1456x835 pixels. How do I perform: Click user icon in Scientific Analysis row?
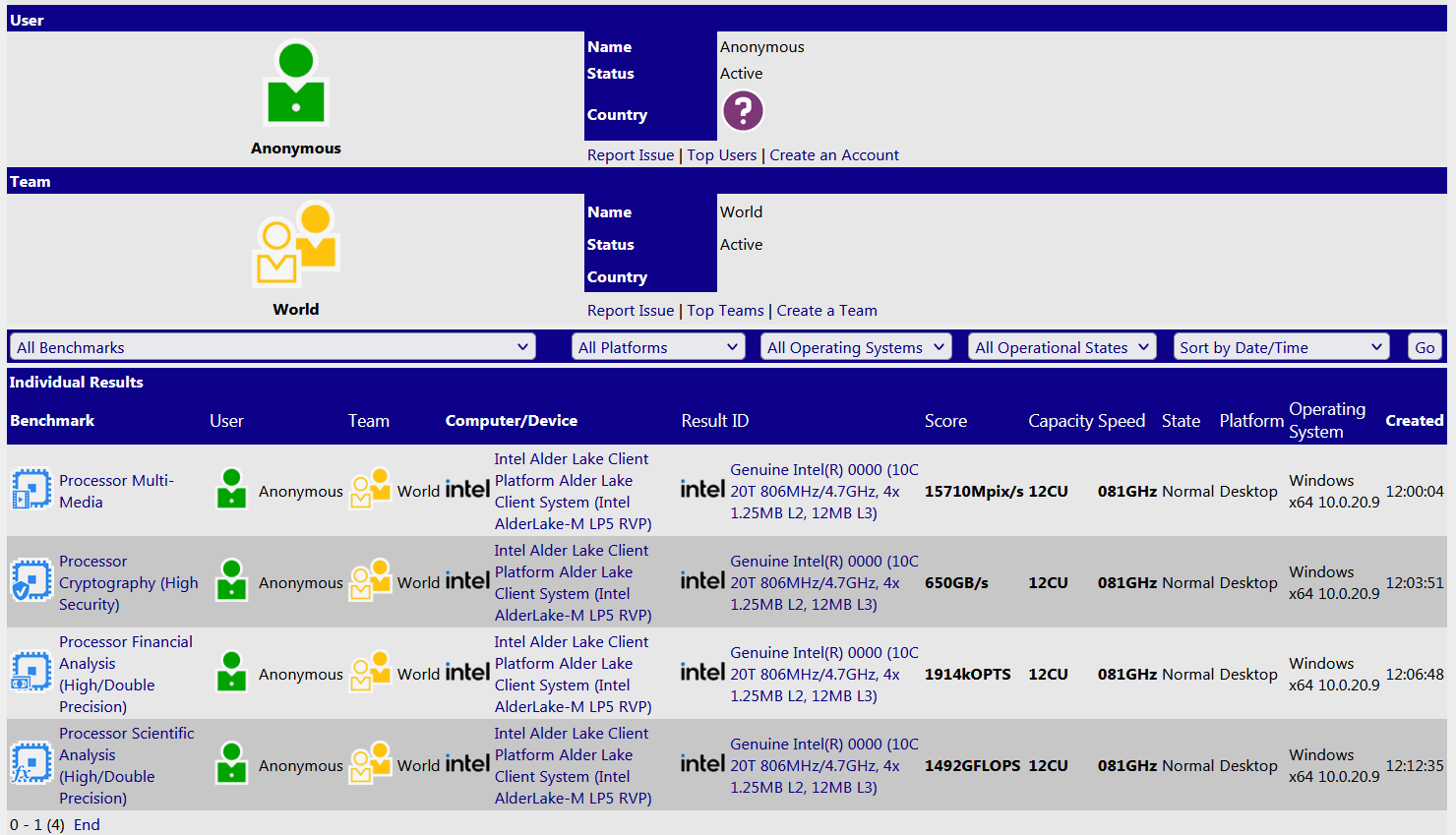(x=231, y=763)
